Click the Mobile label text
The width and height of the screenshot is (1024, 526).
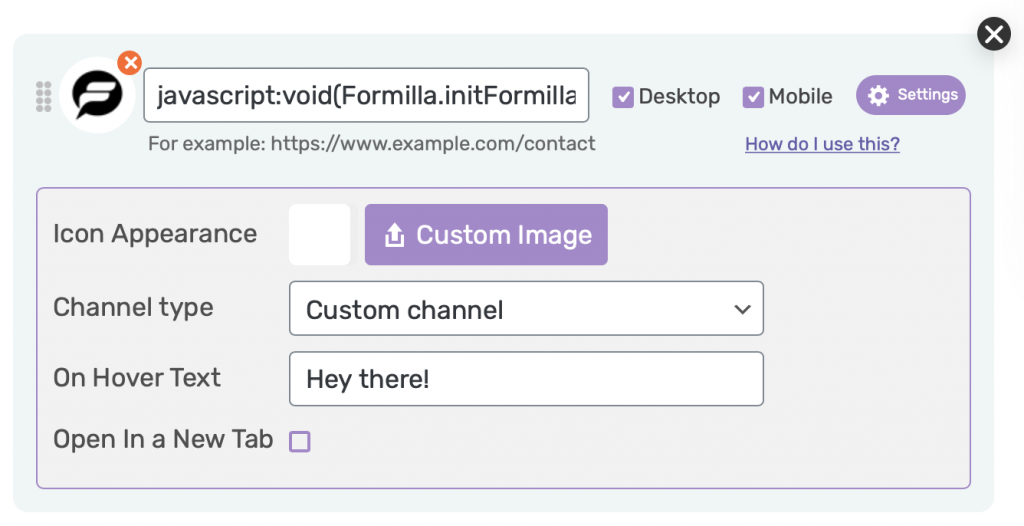click(x=800, y=97)
